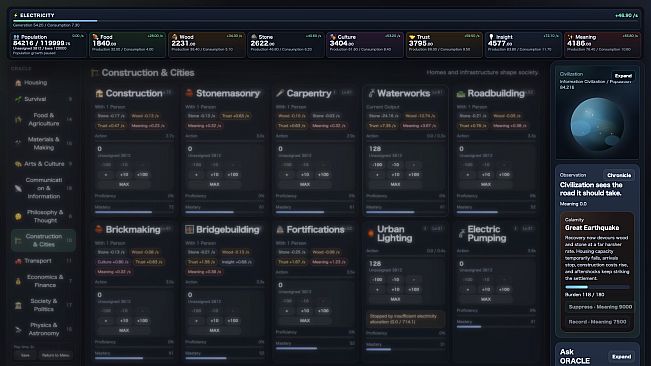Remove 100 workers from Urban Lighting
The height and width of the screenshot is (366, 651).
(377, 280)
